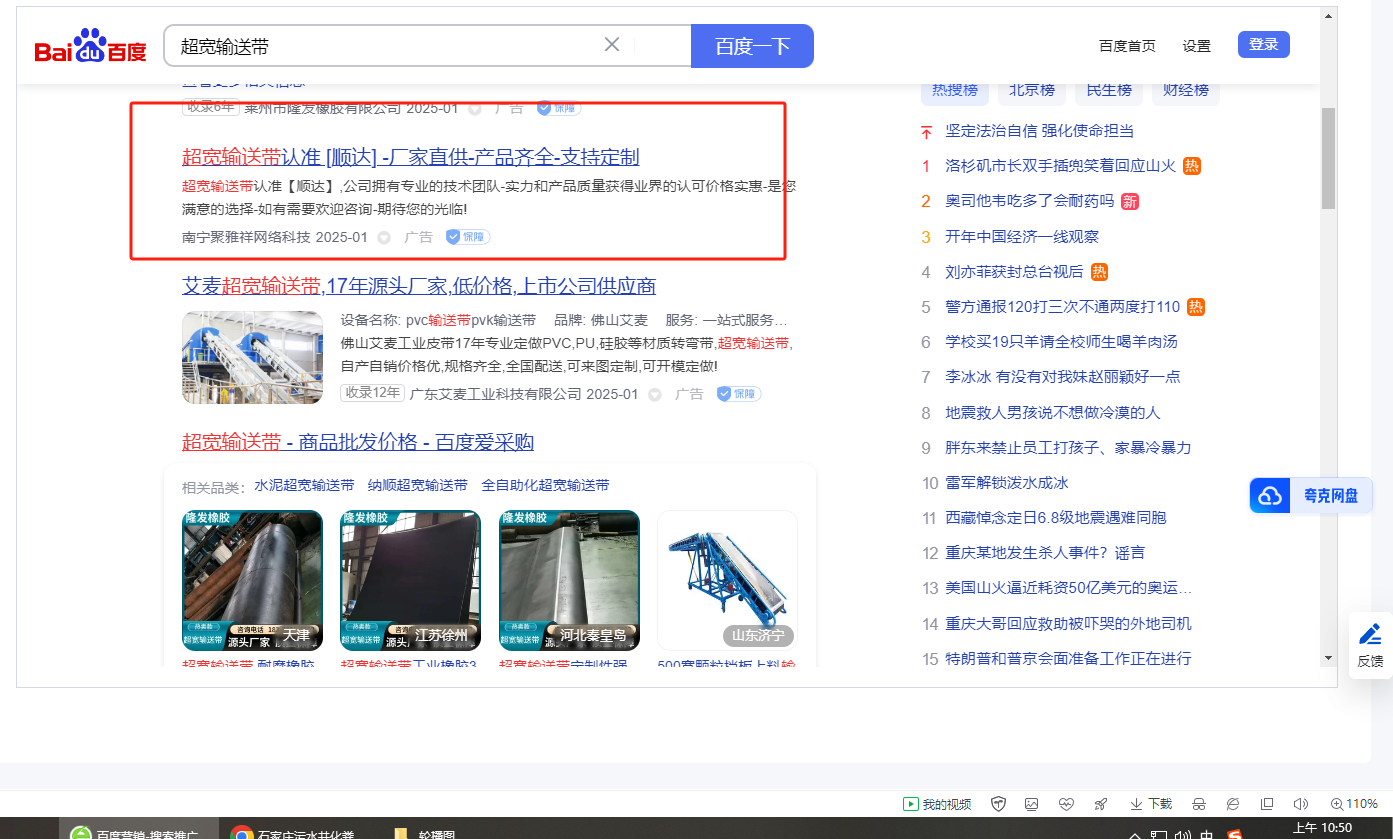Switch to the 财经榜 tab

pyautogui.click(x=1185, y=90)
